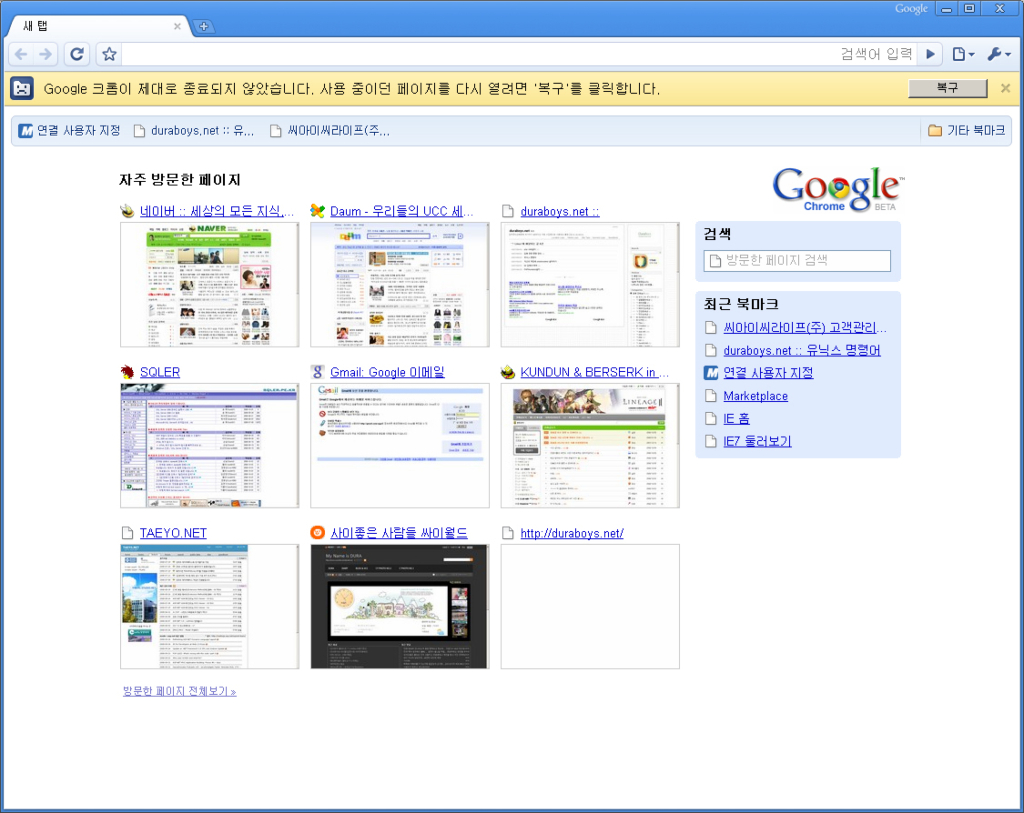Open 연결 사용자 지정 bookmark in bar
This screenshot has width=1024, height=813.
point(69,131)
